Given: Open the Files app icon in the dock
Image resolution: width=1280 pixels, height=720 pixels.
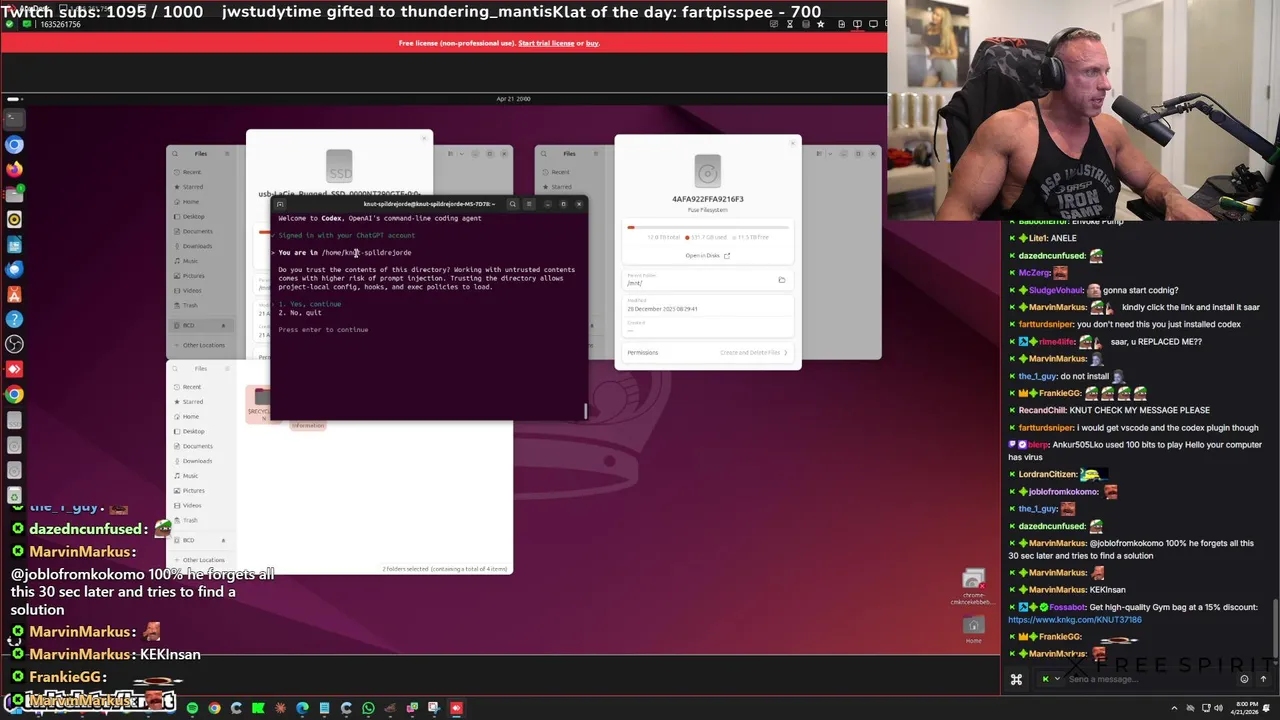Looking at the screenshot, I should (14, 195).
